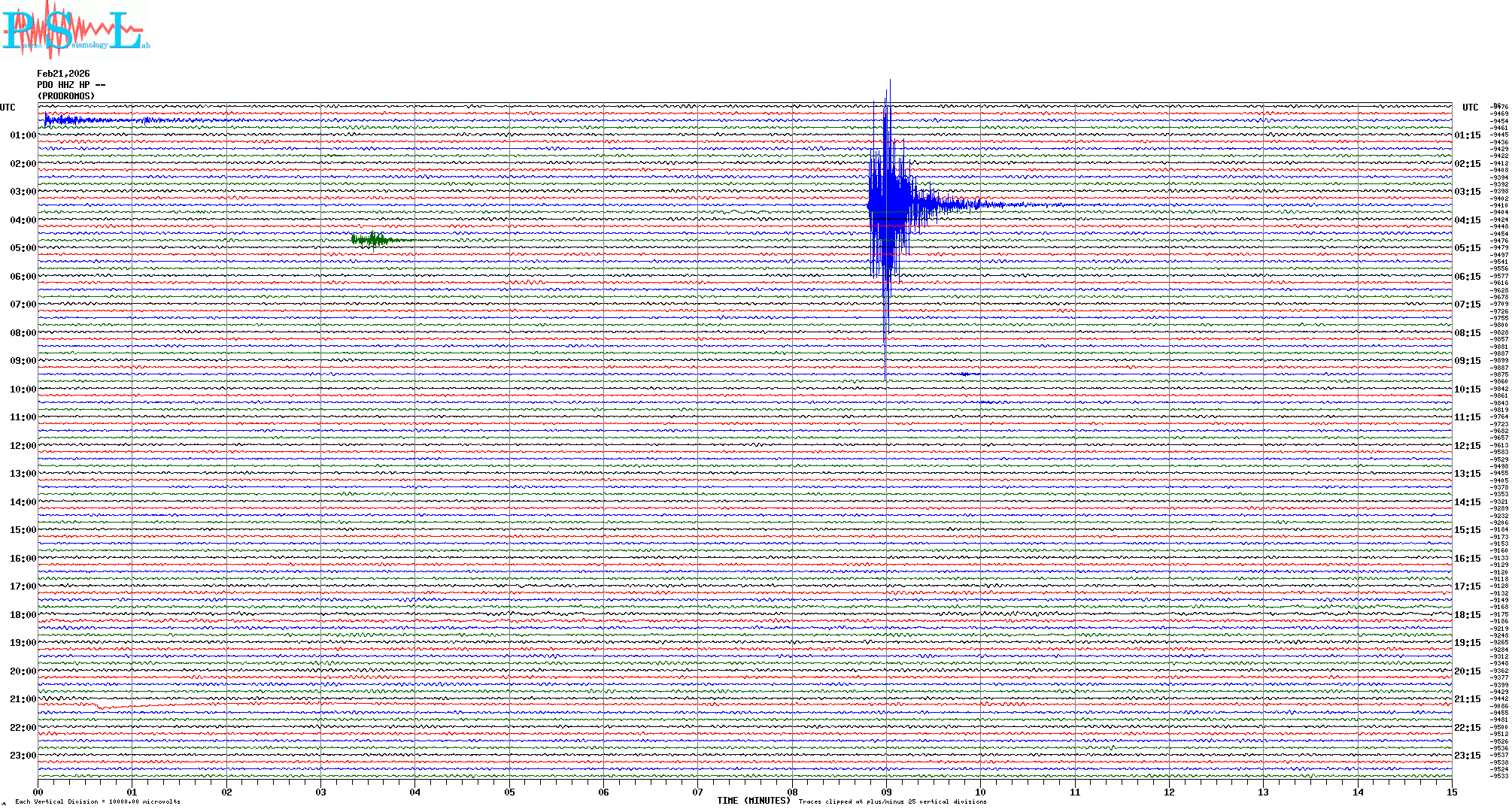The width and height of the screenshot is (1512, 812).
Task: Click minute 03 on bottom axis
Action: [x=320, y=792]
